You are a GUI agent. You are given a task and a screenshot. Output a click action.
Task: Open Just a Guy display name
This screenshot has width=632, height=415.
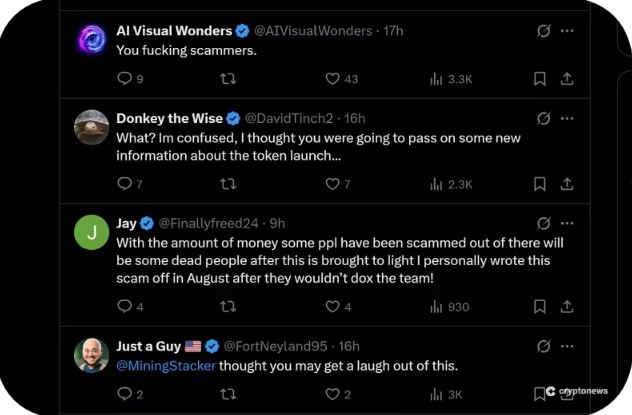[x=148, y=346]
